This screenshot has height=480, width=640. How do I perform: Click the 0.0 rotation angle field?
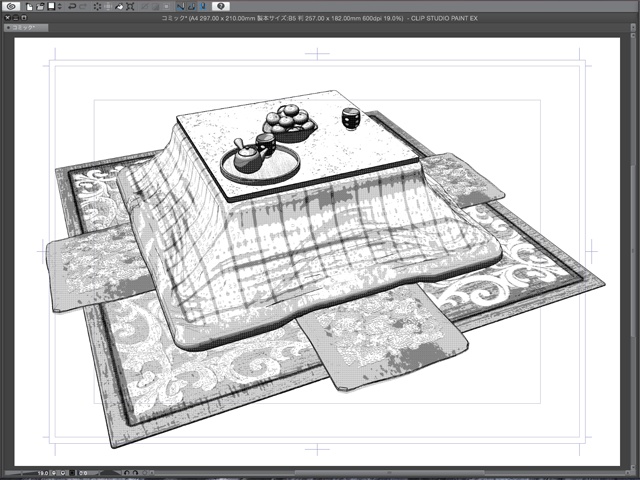[83, 473]
